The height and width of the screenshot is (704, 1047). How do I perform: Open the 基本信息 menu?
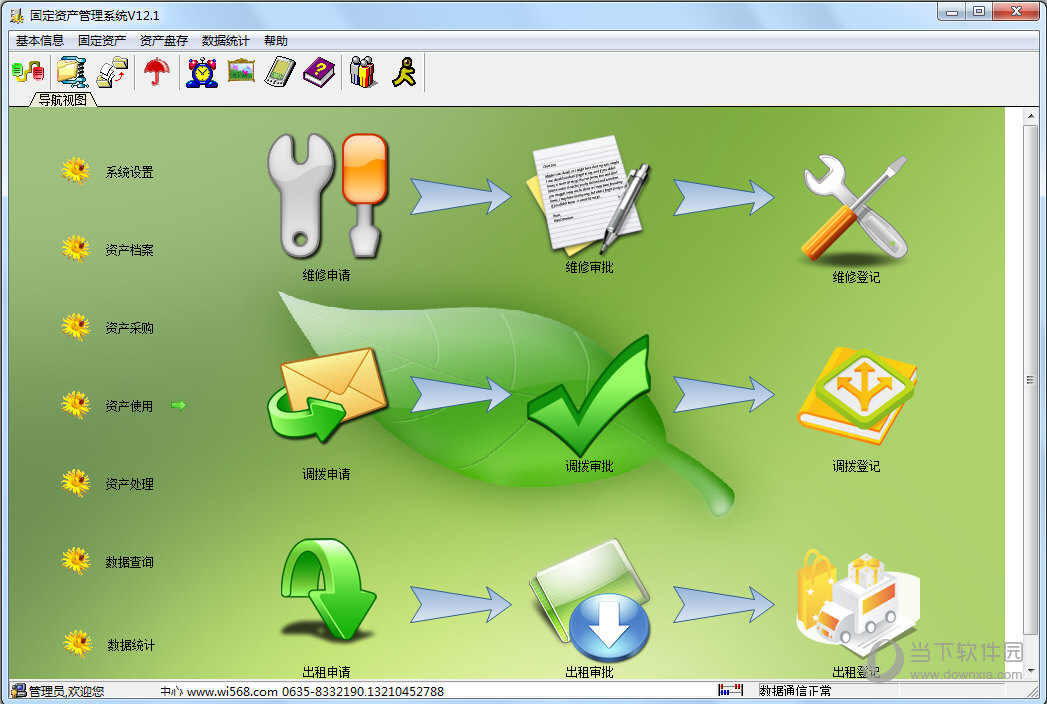coord(40,41)
